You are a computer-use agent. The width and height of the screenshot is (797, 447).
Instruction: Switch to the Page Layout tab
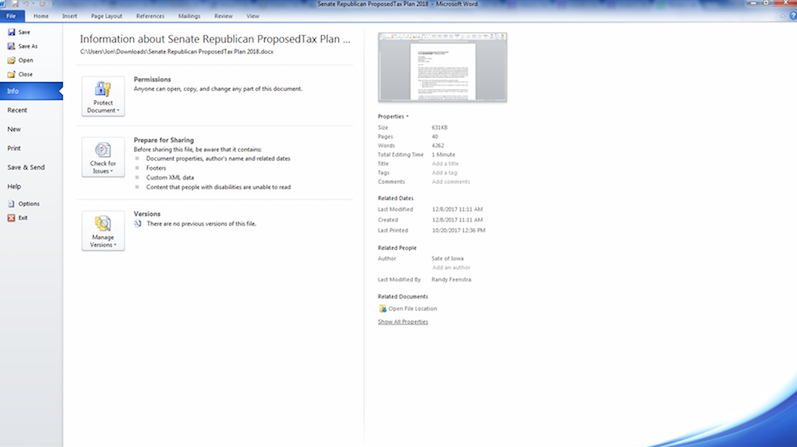click(x=107, y=16)
